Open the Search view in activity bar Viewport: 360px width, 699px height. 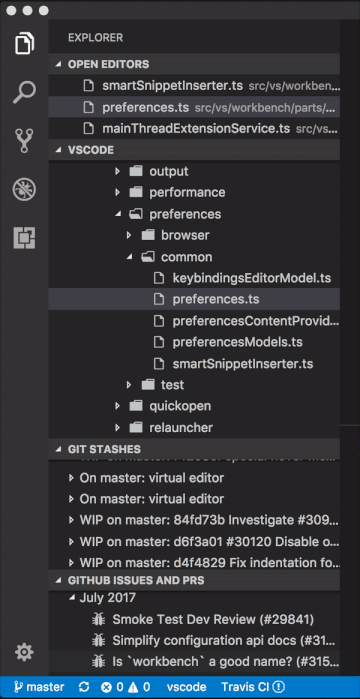tap(24, 93)
